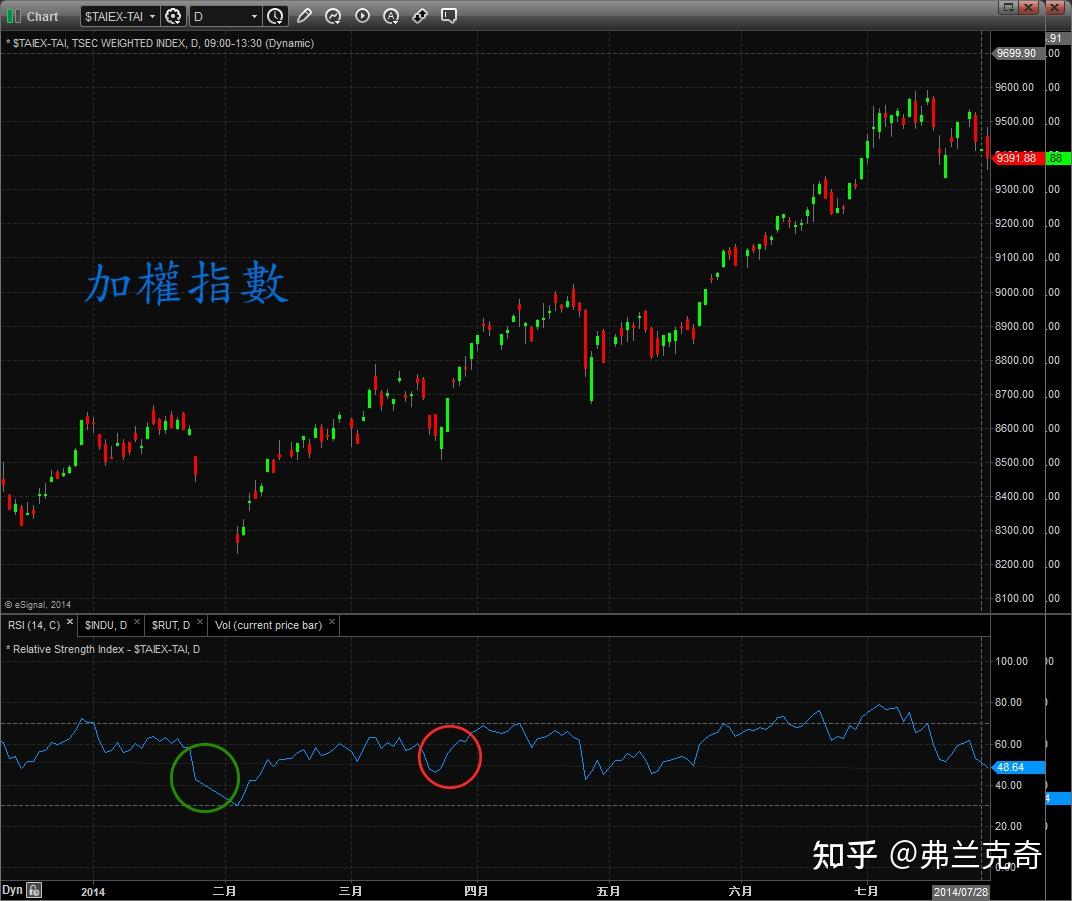The width and height of the screenshot is (1072, 901).
Task: Open the time template clock icon
Action: (x=276, y=16)
